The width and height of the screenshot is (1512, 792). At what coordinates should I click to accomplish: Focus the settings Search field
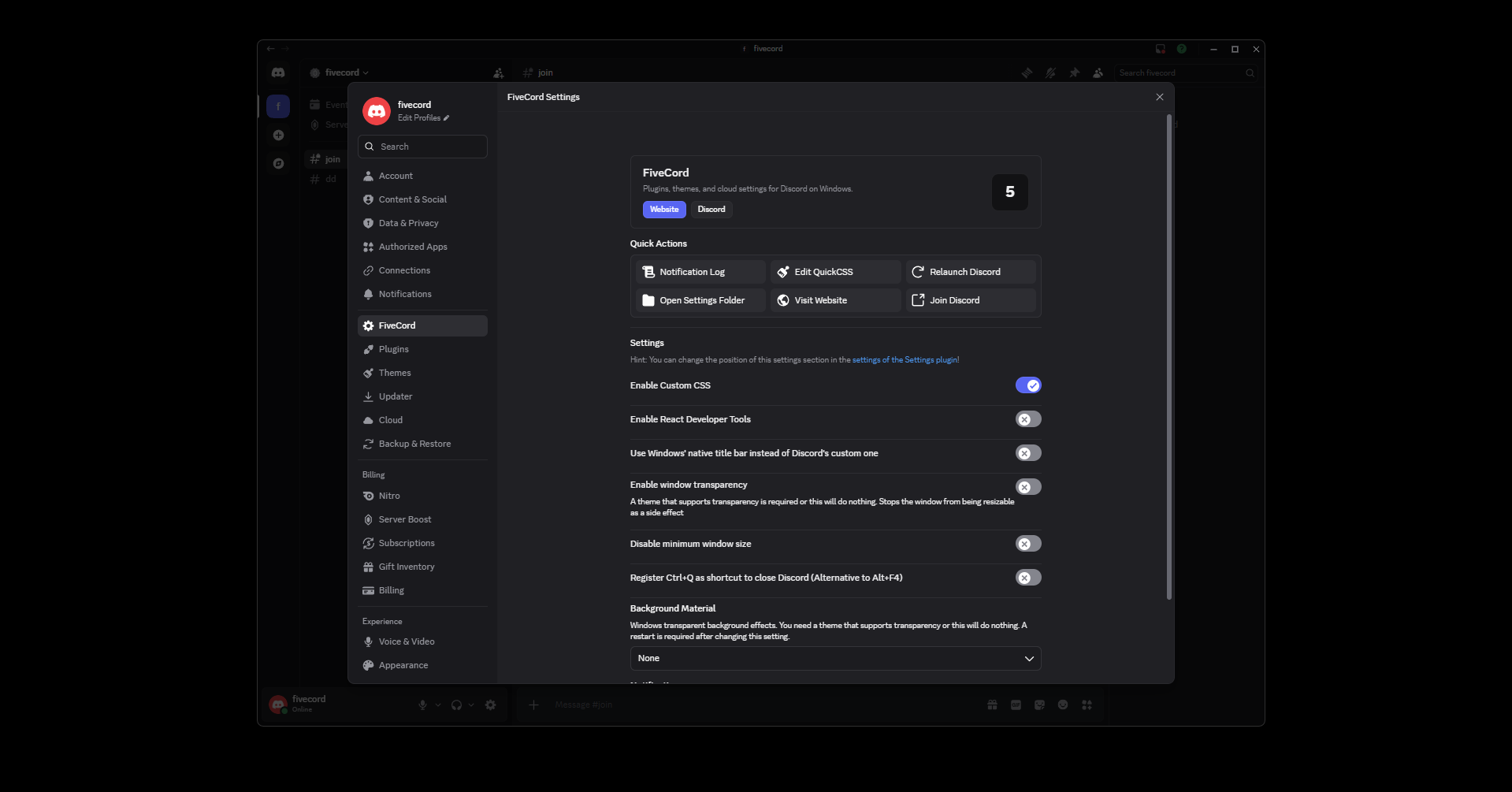[x=422, y=147]
